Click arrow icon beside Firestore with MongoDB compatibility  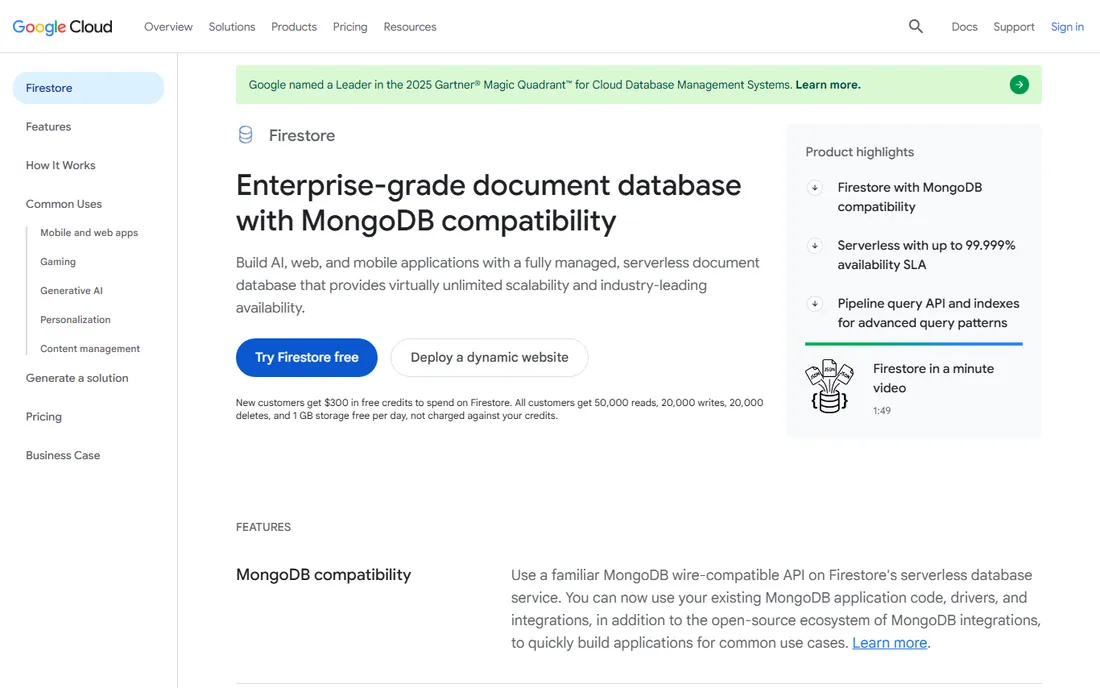pos(814,187)
